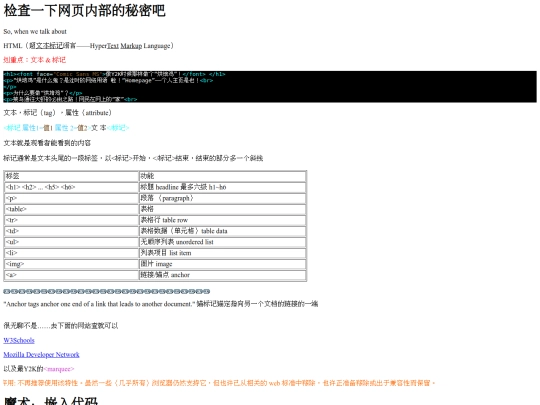The width and height of the screenshot is (540, 405).
Task: Click the cell containing 'table row'
Action: (222, 220)
